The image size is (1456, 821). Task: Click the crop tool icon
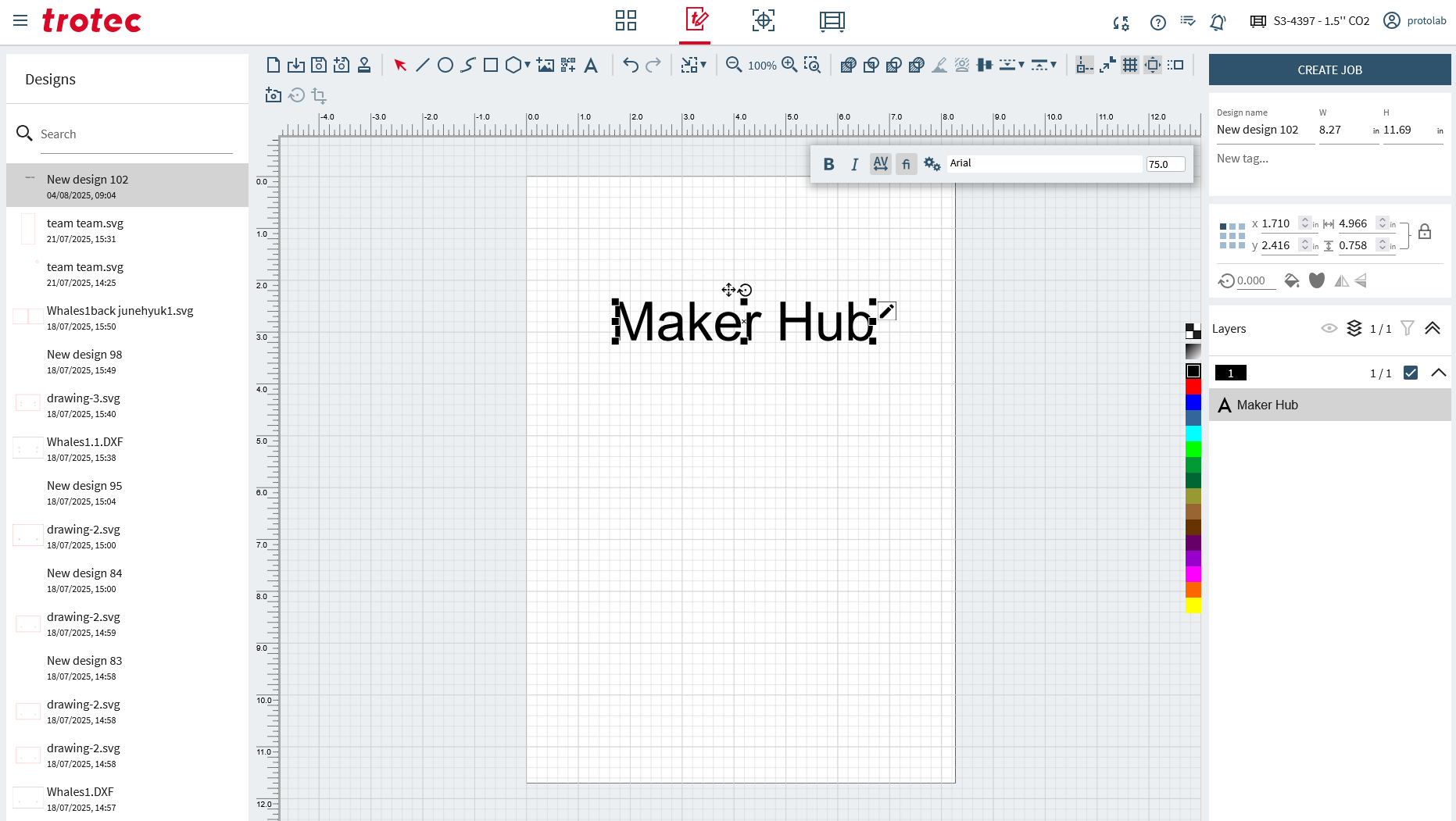pos(319,95)
